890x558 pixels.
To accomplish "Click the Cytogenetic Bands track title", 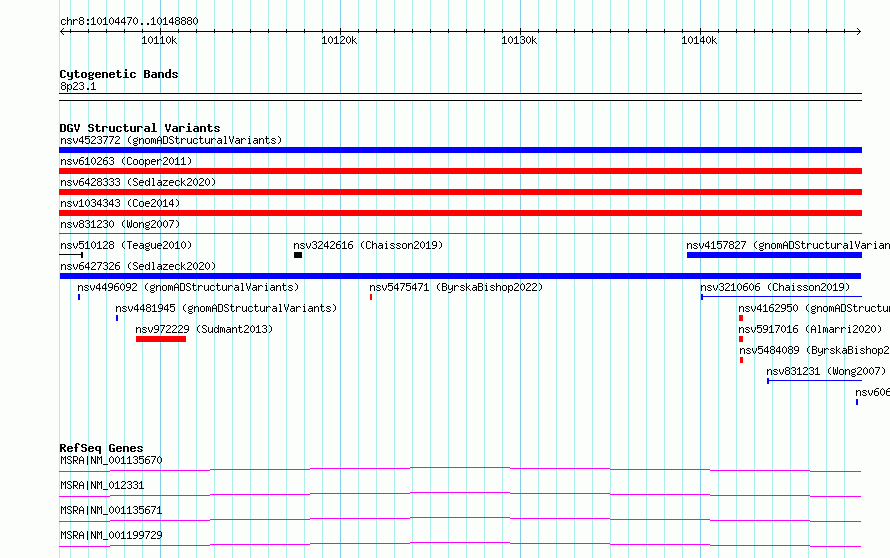I will 119,74.
